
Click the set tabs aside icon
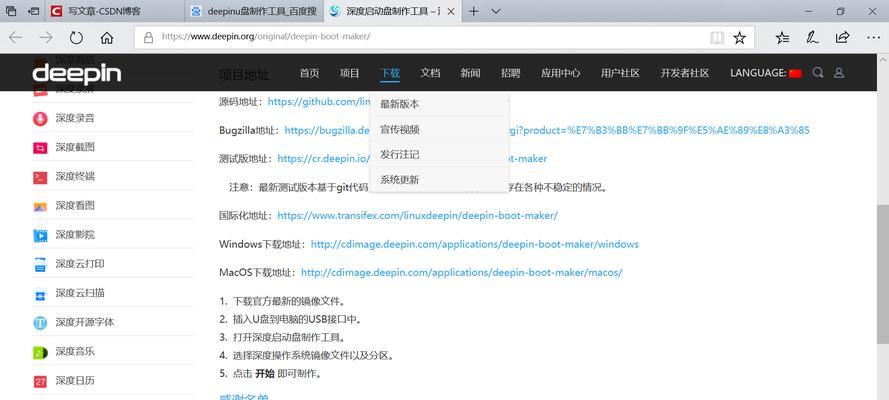[x=34, y=11]
